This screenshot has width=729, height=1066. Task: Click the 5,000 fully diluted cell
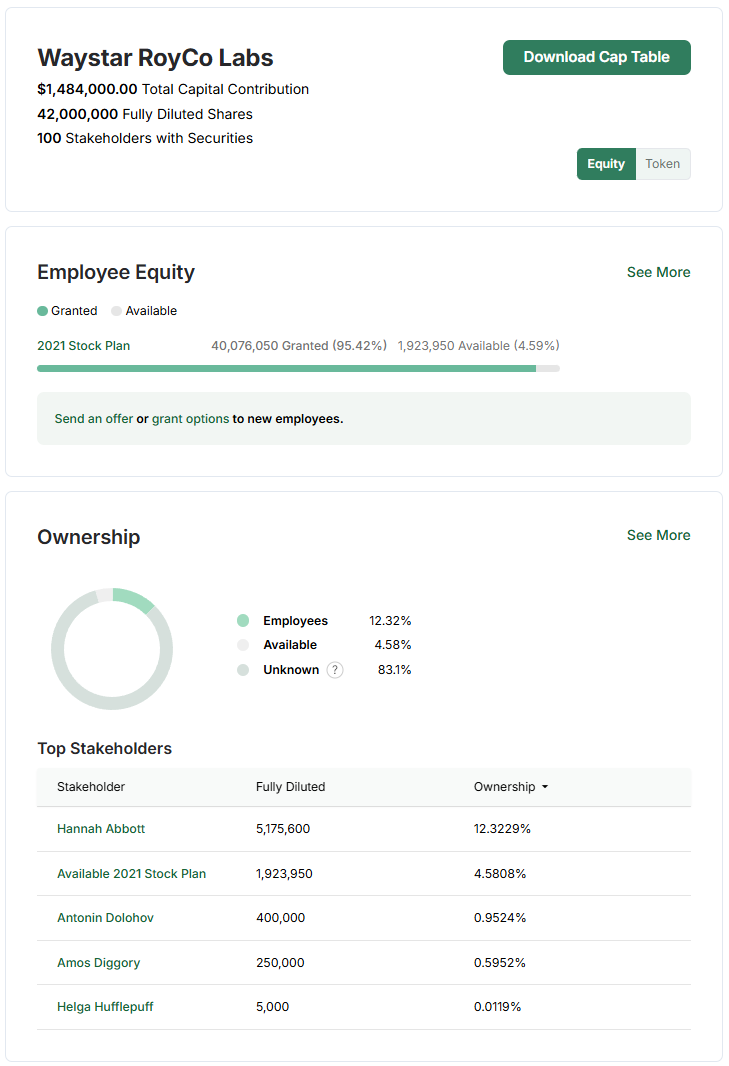pyautogui.click(x=272, y=1007)
